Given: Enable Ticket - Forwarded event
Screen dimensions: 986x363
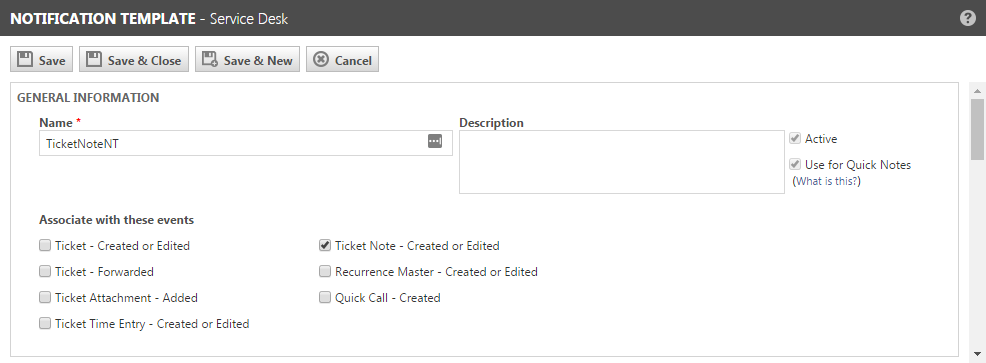Looking at the screenshot, I should 45,272.
